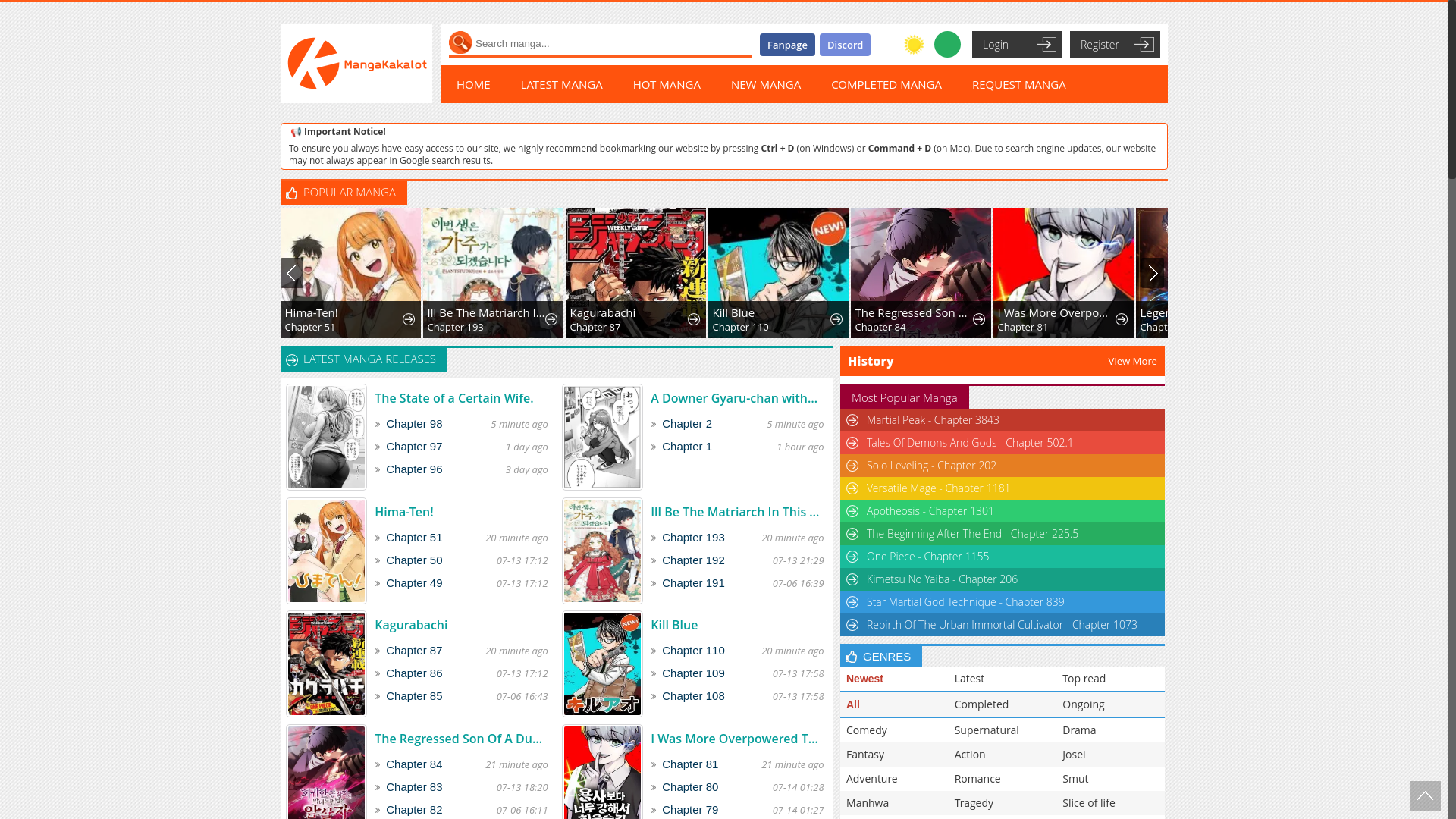
Task: Click arrow icon beside Solo Leveling entry
Action: pyautogui.click(x=852, y=466)
